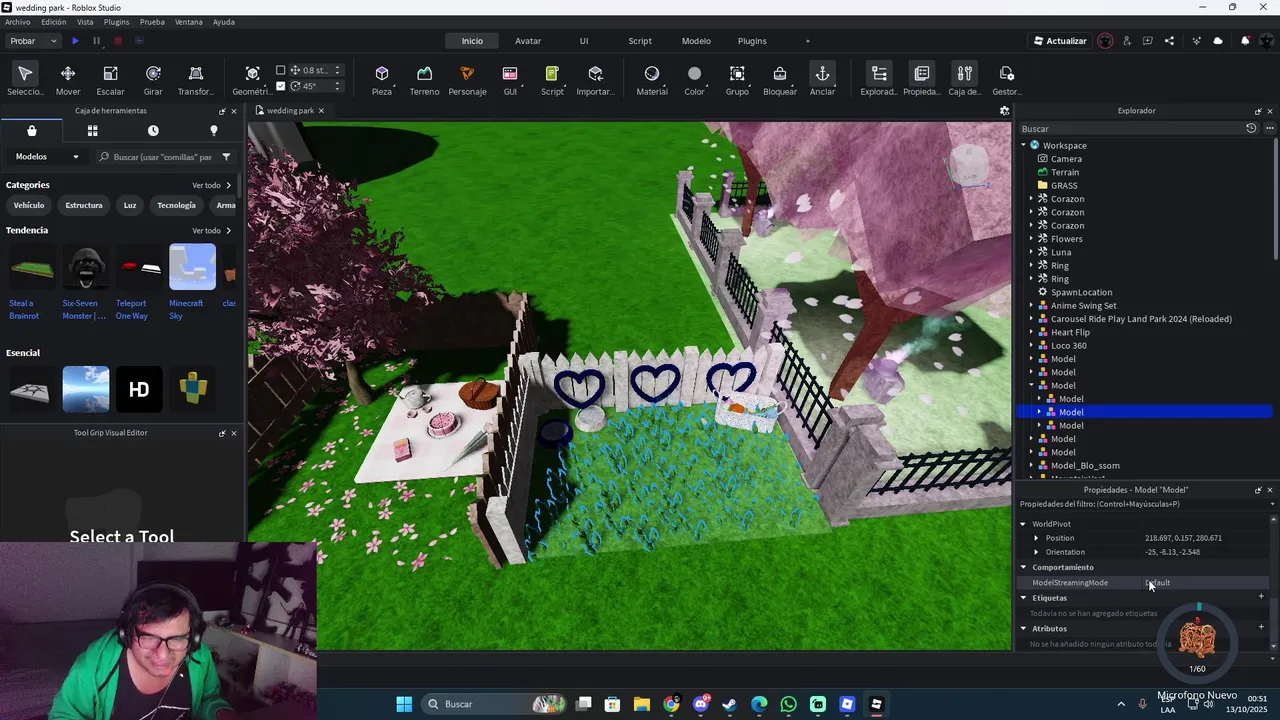Collapse the WorldPivot section

coord(1023,524)
